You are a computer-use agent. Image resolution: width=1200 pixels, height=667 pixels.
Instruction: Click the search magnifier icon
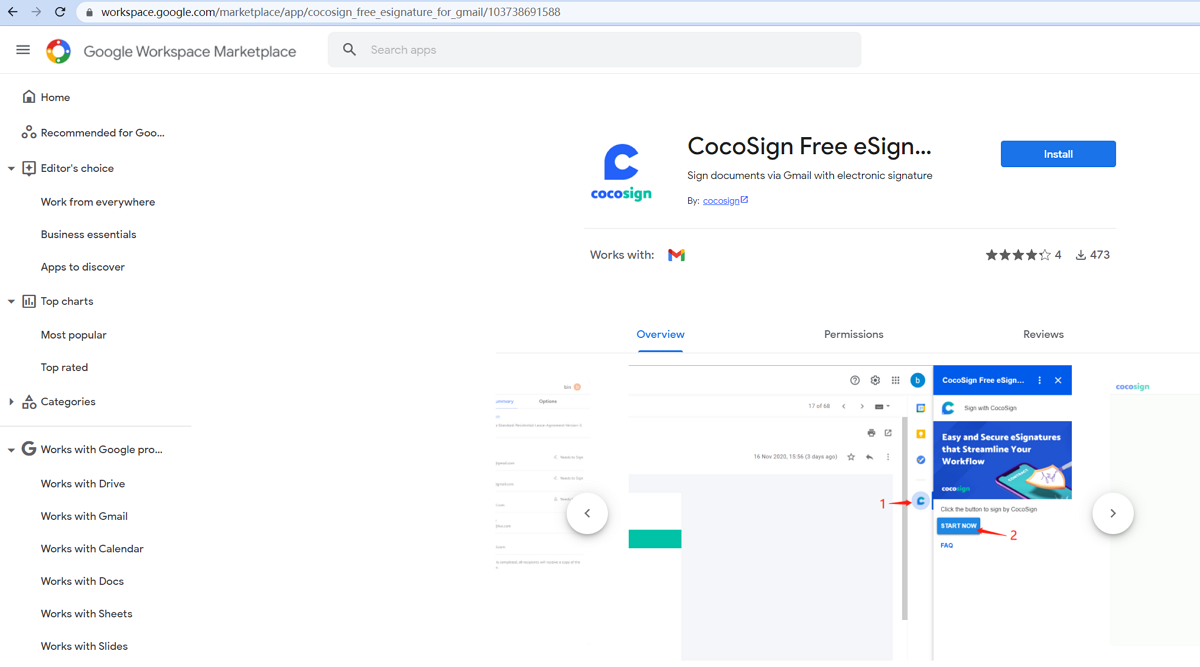pyautogui.click(x=349, y=50)
